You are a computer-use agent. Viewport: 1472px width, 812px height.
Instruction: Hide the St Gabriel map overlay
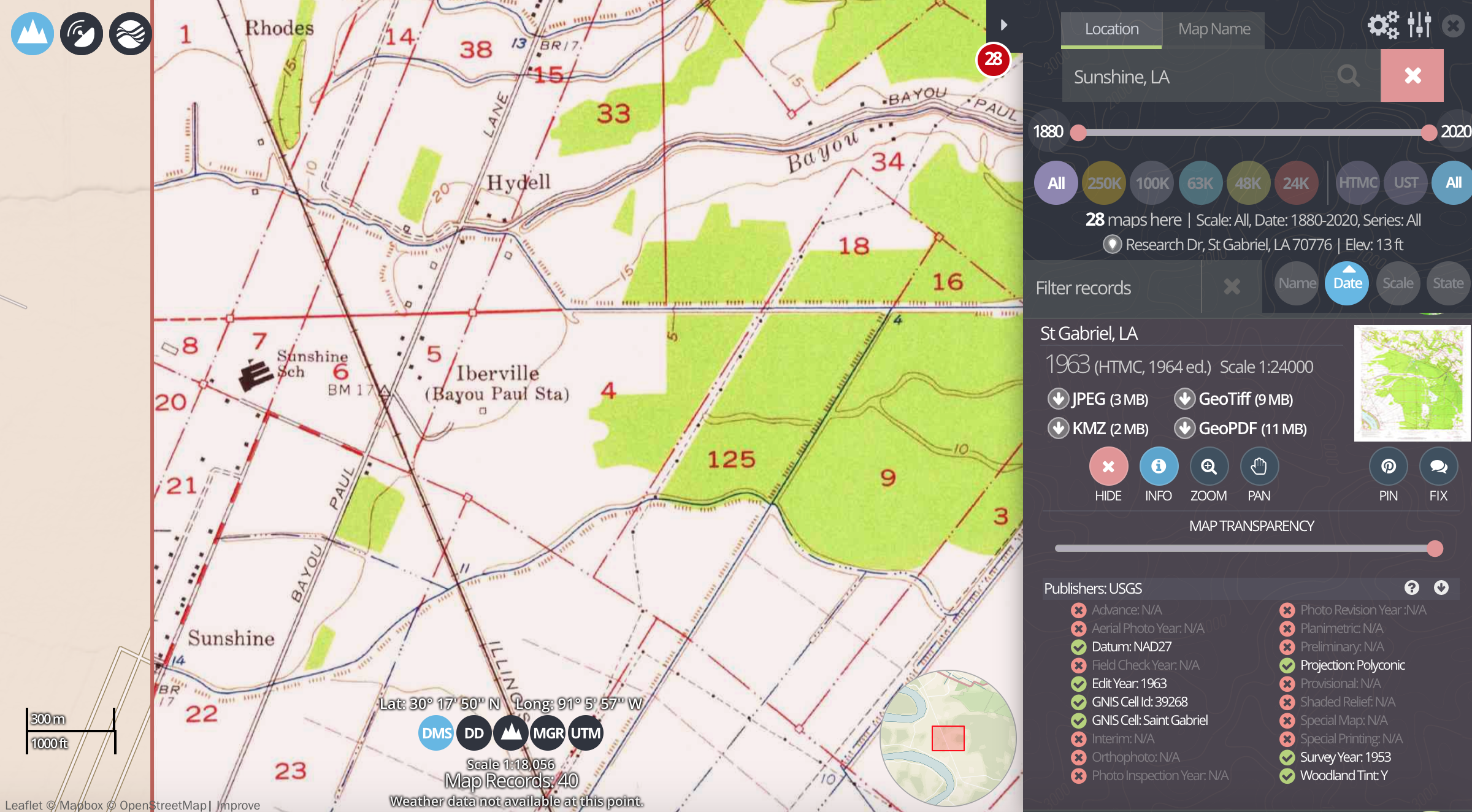click(1108, 467)
